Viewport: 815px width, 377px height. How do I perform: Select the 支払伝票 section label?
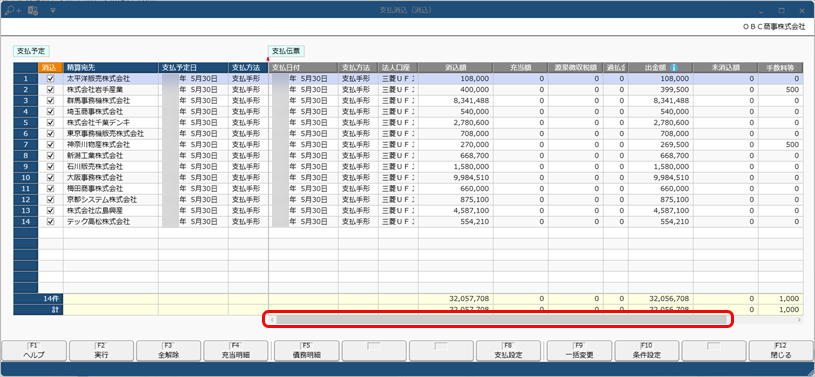click(286, 51)
